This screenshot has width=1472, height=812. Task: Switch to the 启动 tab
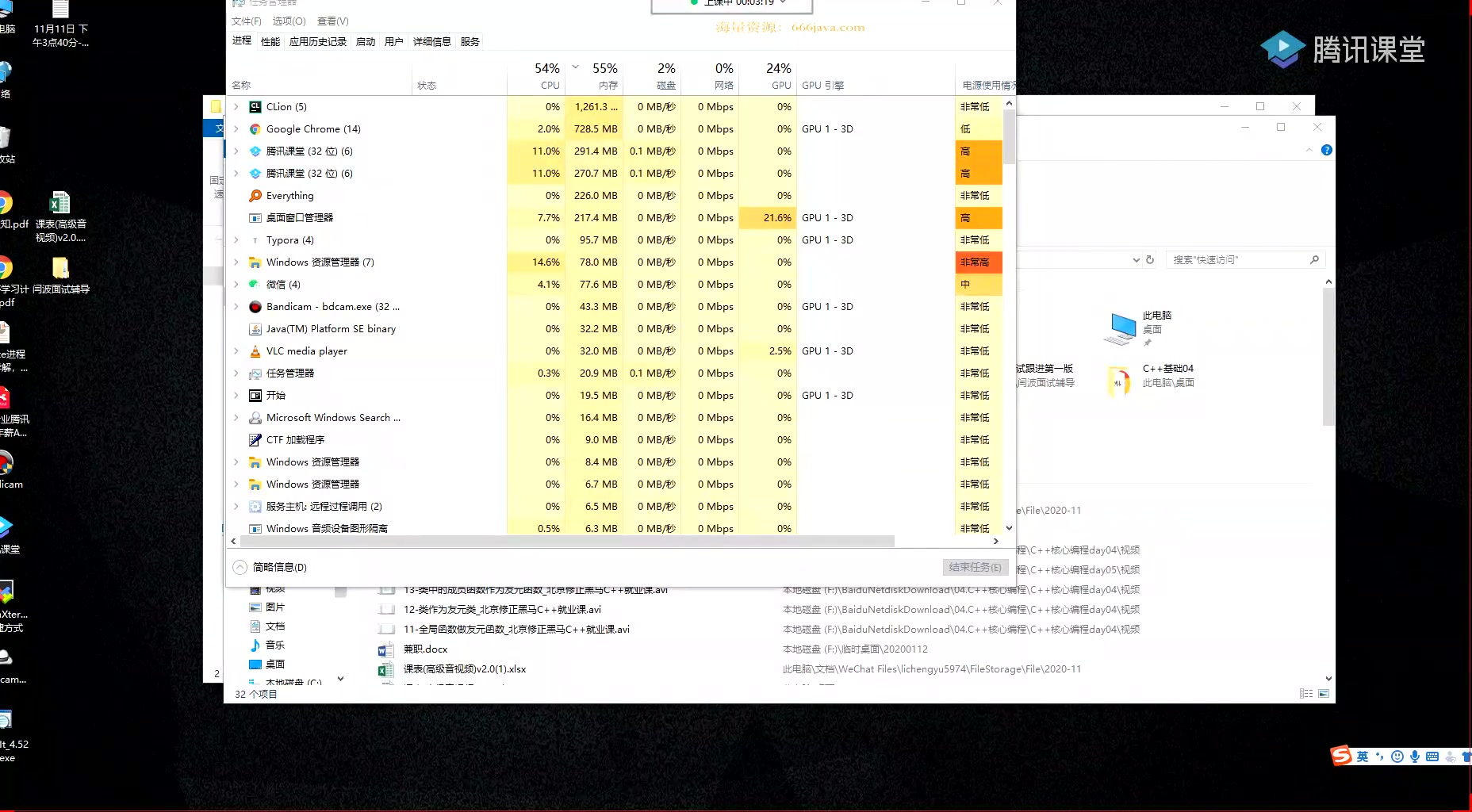pos(366,42)
